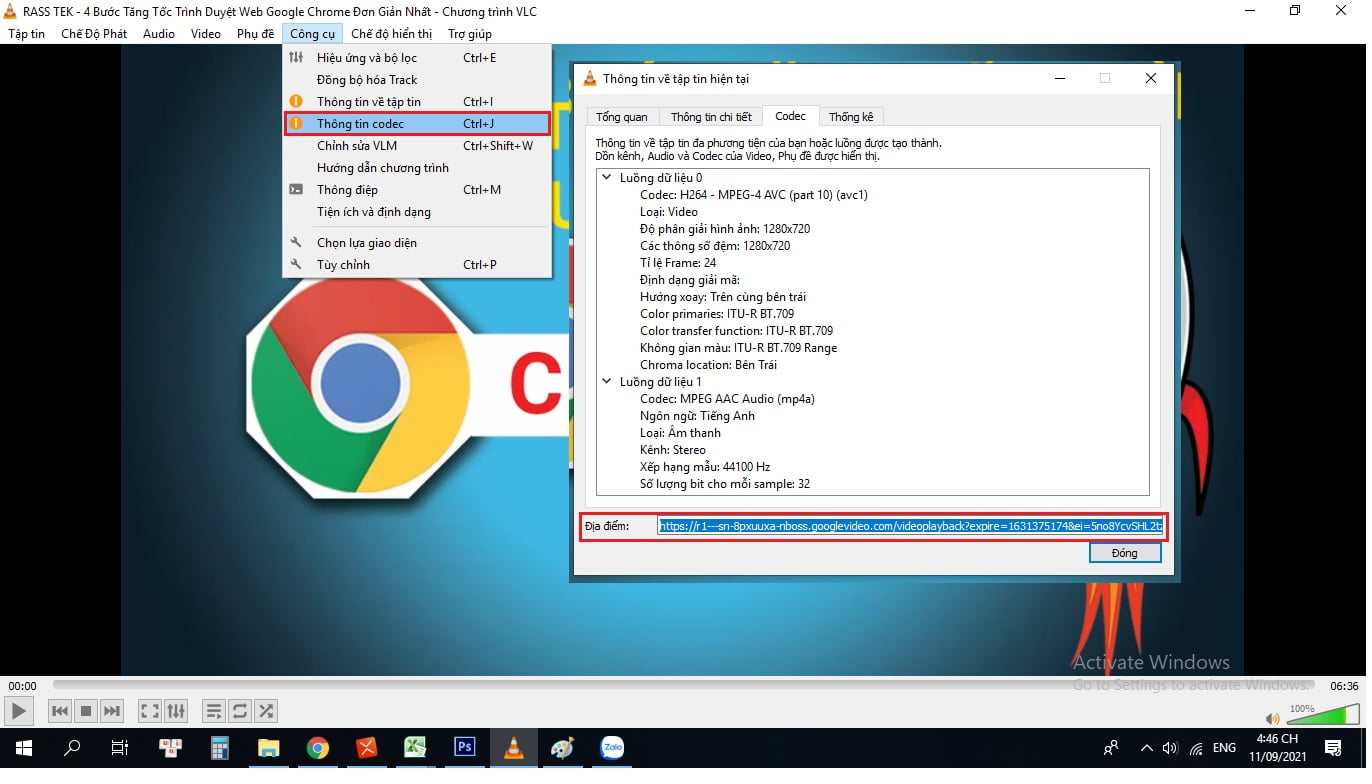Toggle loop repeat mode

pyautogui.click(x=240, y=711)
